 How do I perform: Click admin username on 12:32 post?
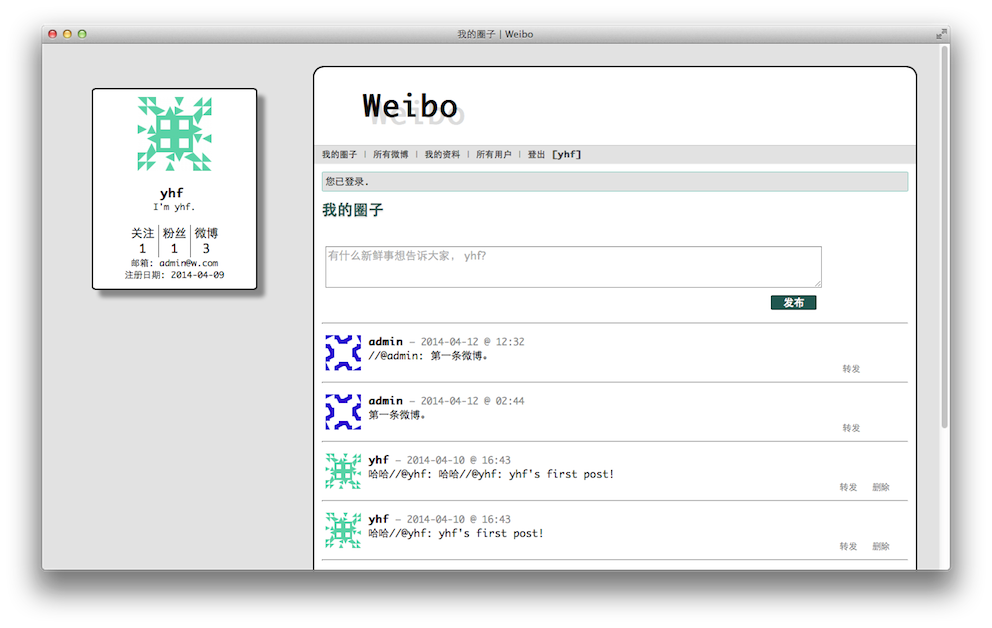[385, 342]
